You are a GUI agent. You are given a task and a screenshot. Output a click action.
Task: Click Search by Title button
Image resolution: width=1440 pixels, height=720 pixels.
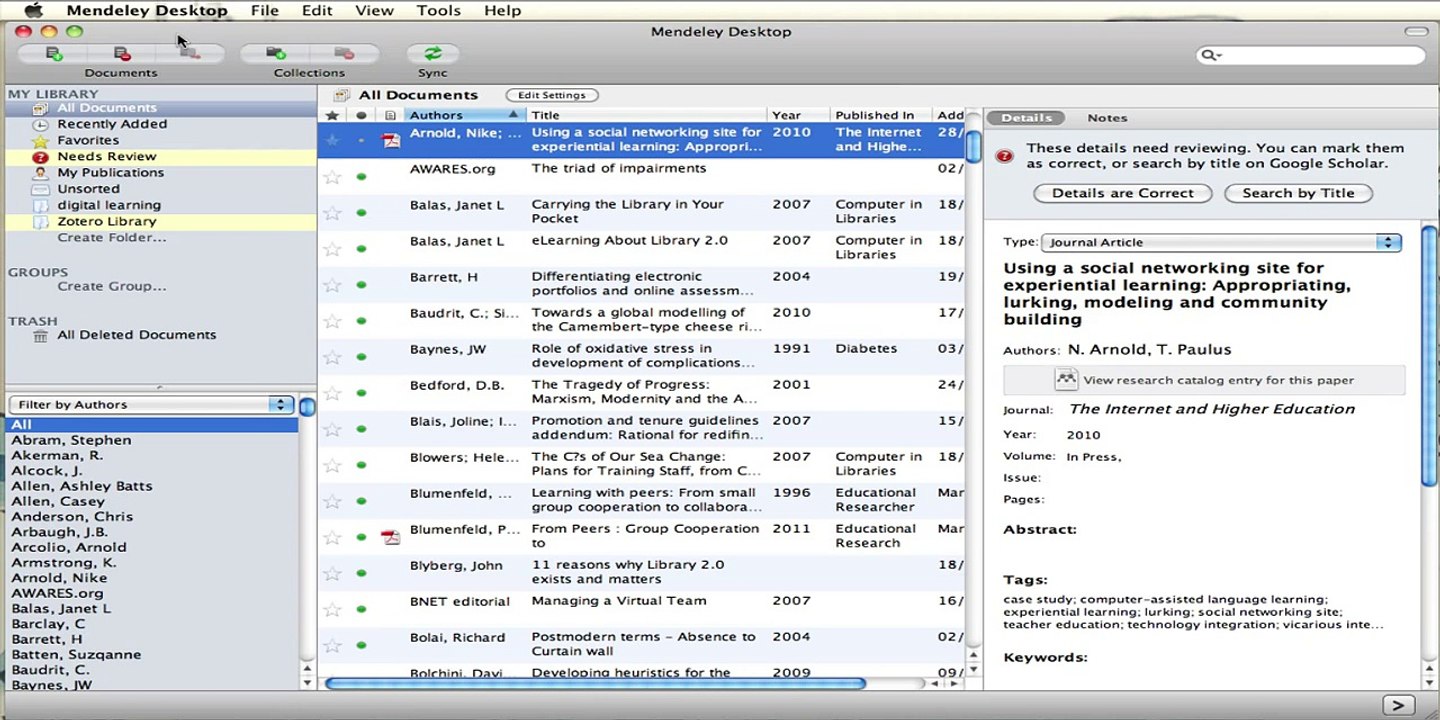[1298, 193]
